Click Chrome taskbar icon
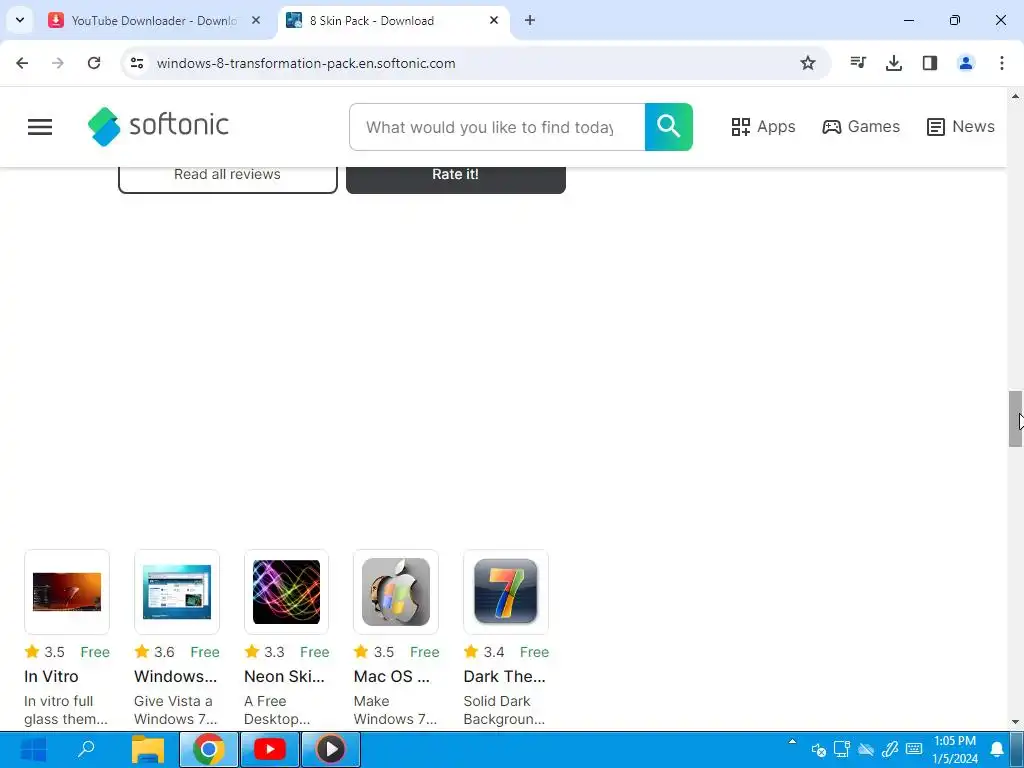1024x768 pixels. (208, 750)
